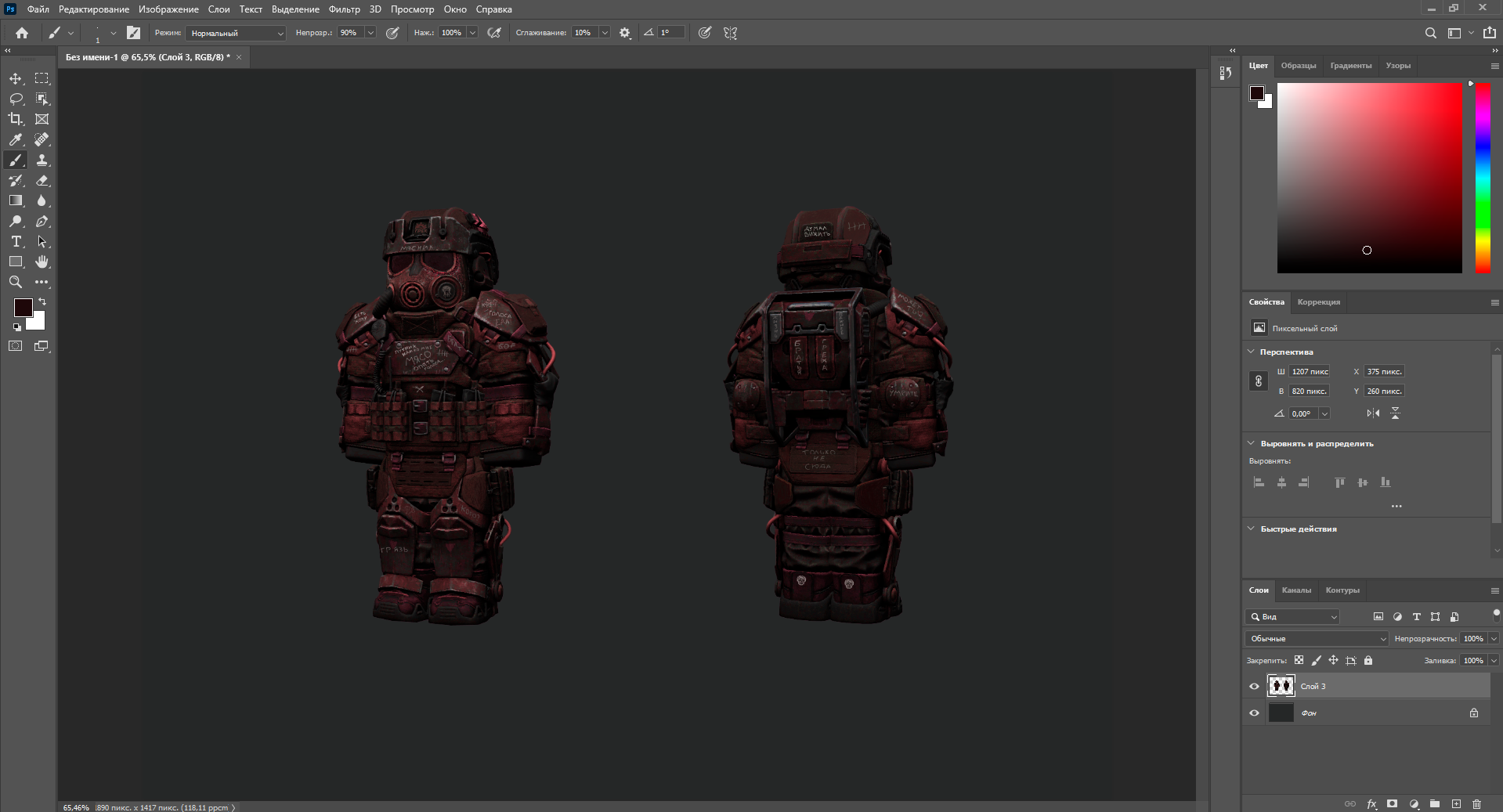Select the Move tool
The height and width of the screenshot is (812, 1503).
click(x=16, y=78)
